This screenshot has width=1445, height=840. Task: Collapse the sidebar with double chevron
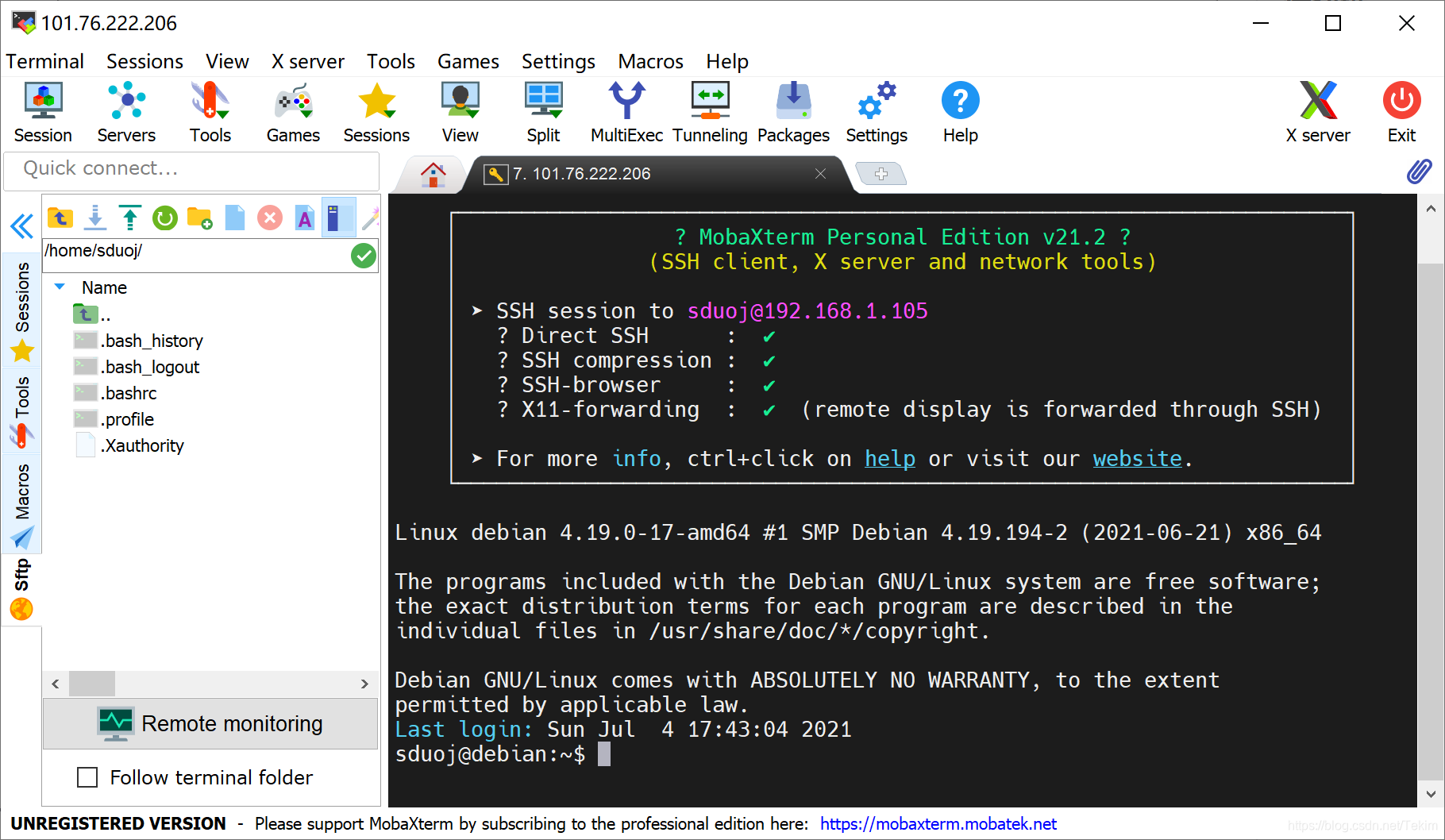click(22, 226)
